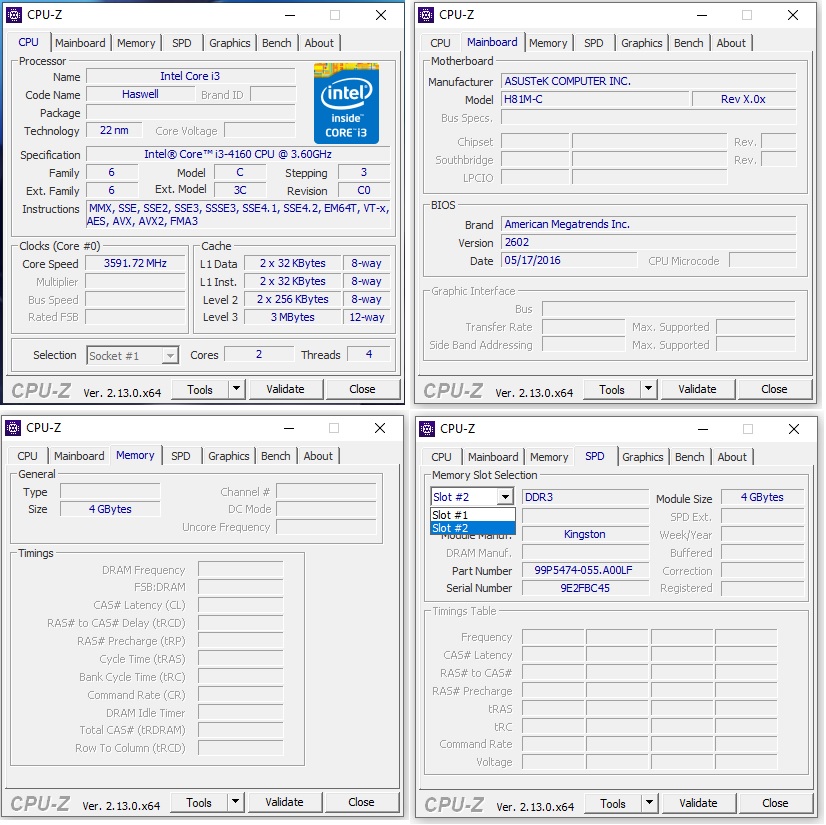Click the Tools button in the SPD window
Screen dimensions: 826x825
pyautogui.click(x=613, y=803)
